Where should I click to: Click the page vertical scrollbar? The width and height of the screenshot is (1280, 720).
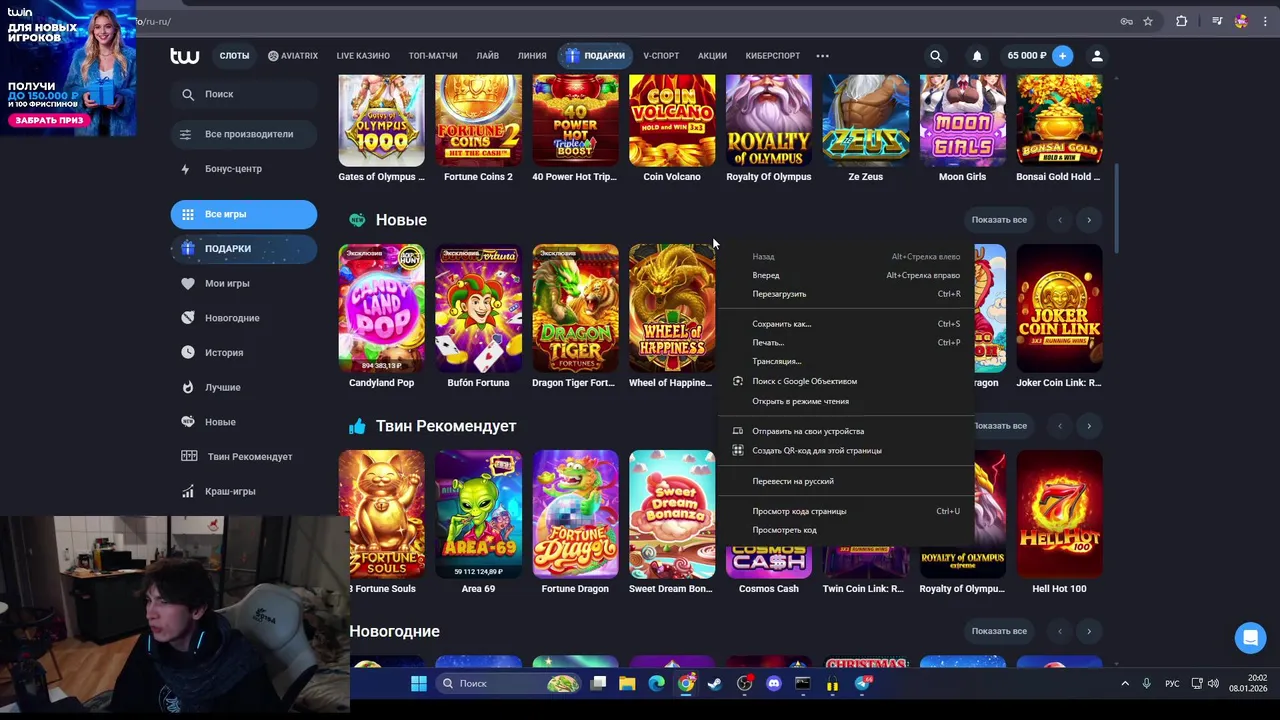click(x=1116, y=208)
